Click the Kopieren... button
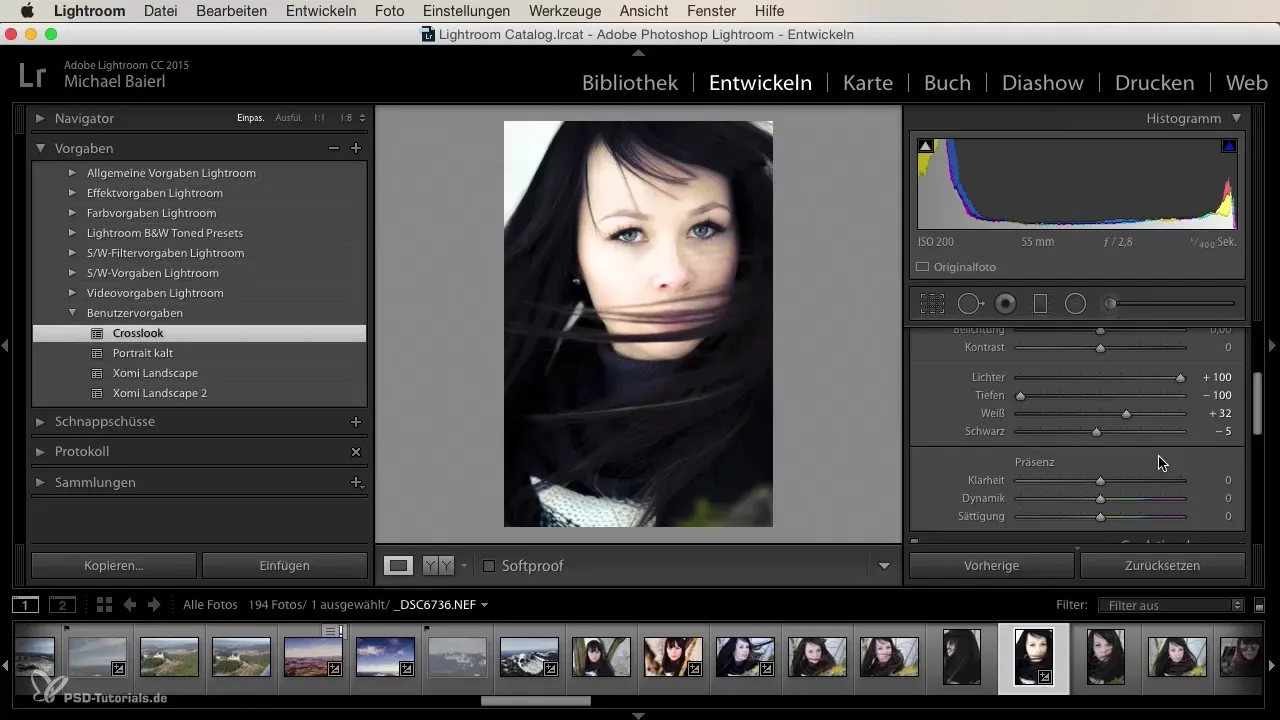 pyautogui.click(x=114, y=566)
